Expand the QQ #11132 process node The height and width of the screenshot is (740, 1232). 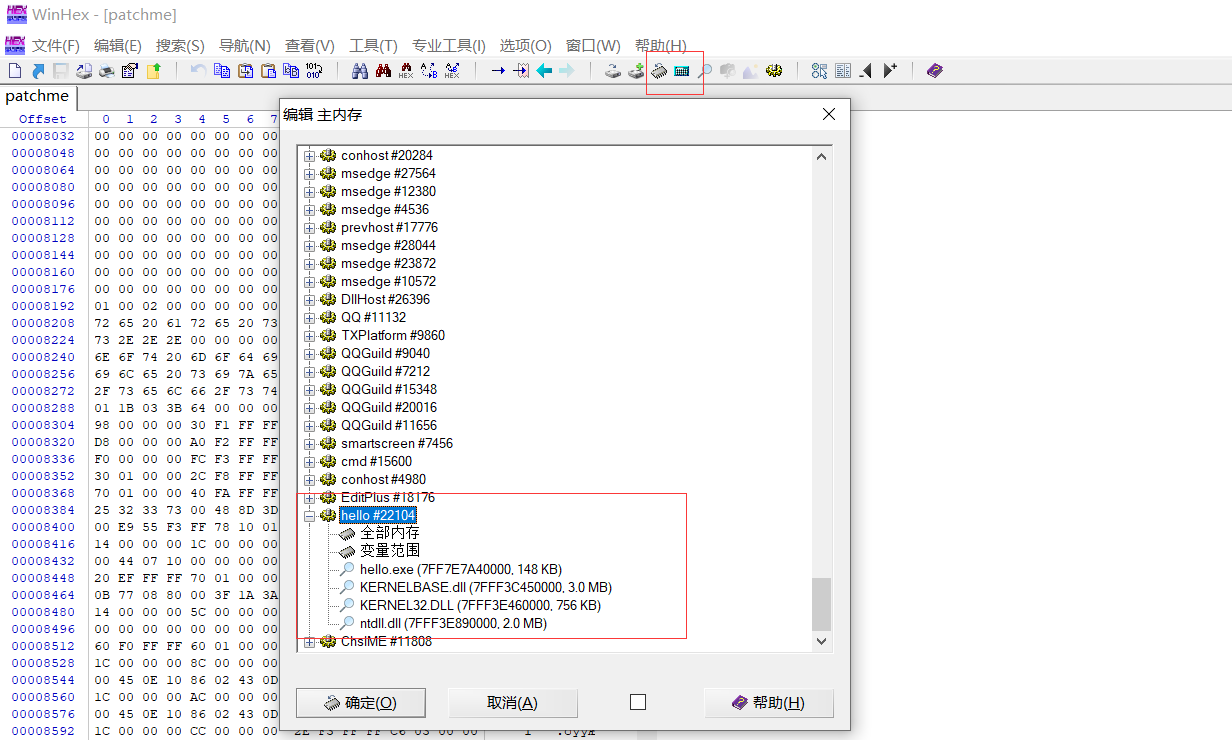(309, 318)
